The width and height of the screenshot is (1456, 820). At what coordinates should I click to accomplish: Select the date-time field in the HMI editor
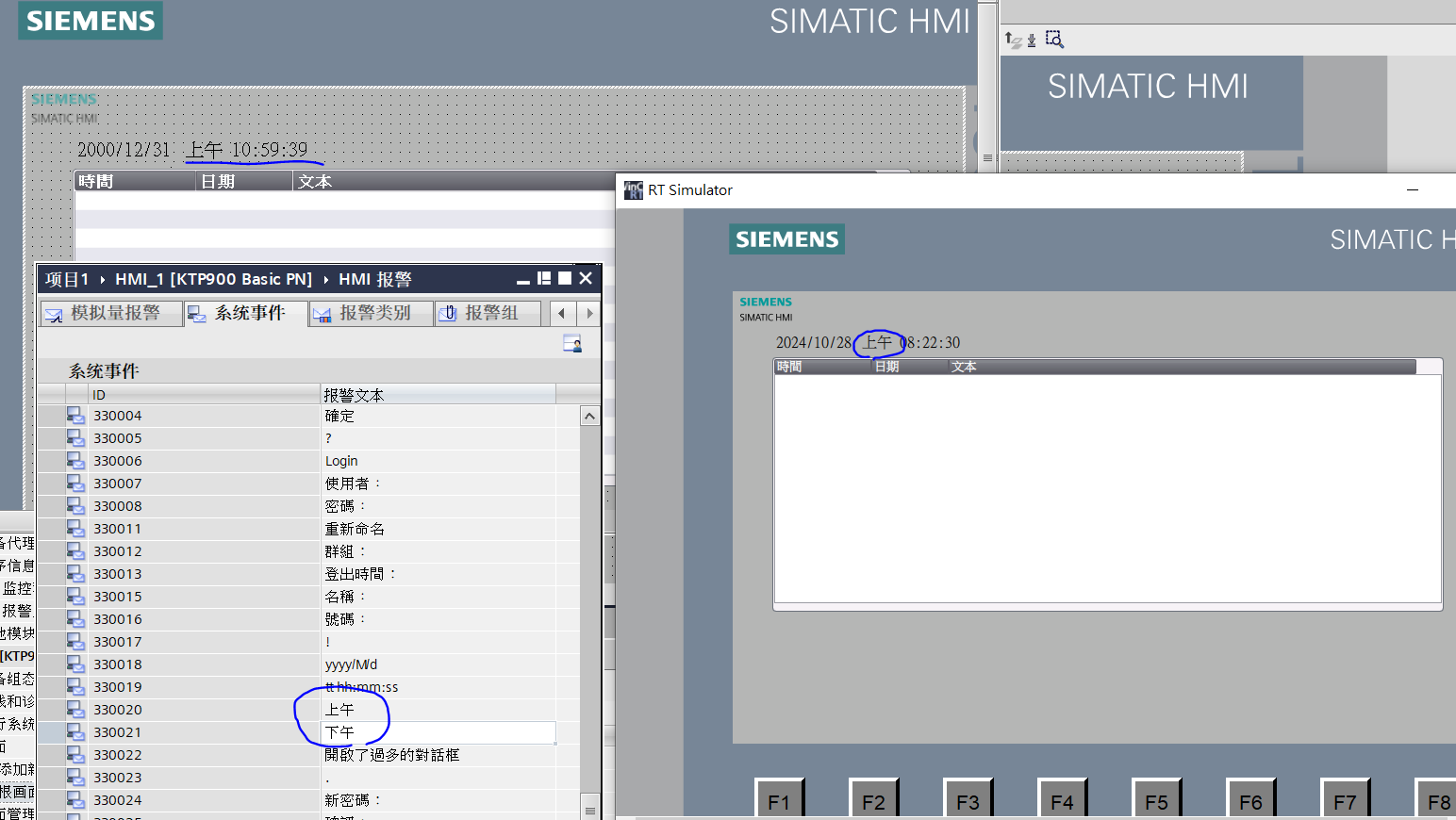coord(192,149)
